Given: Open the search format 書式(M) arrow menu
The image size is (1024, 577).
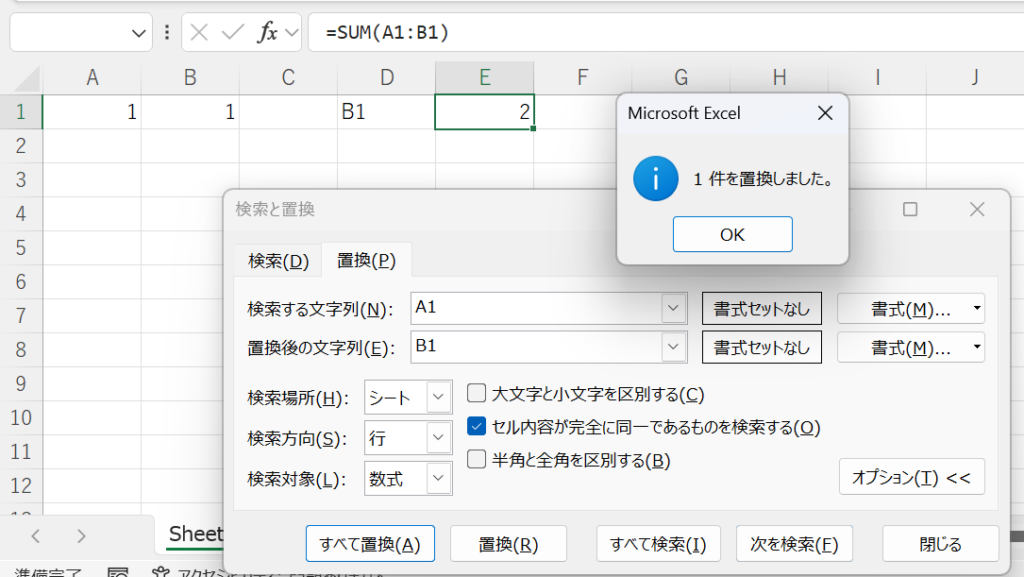Looking at the screenshot, I should (x=977, y=308).
